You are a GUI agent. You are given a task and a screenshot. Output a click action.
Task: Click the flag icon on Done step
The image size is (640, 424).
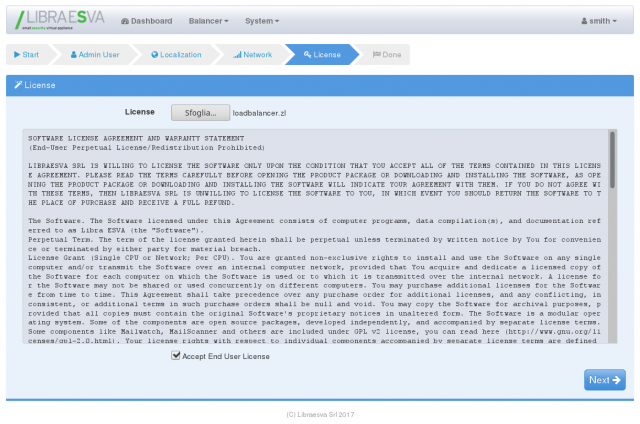[377, 55]
